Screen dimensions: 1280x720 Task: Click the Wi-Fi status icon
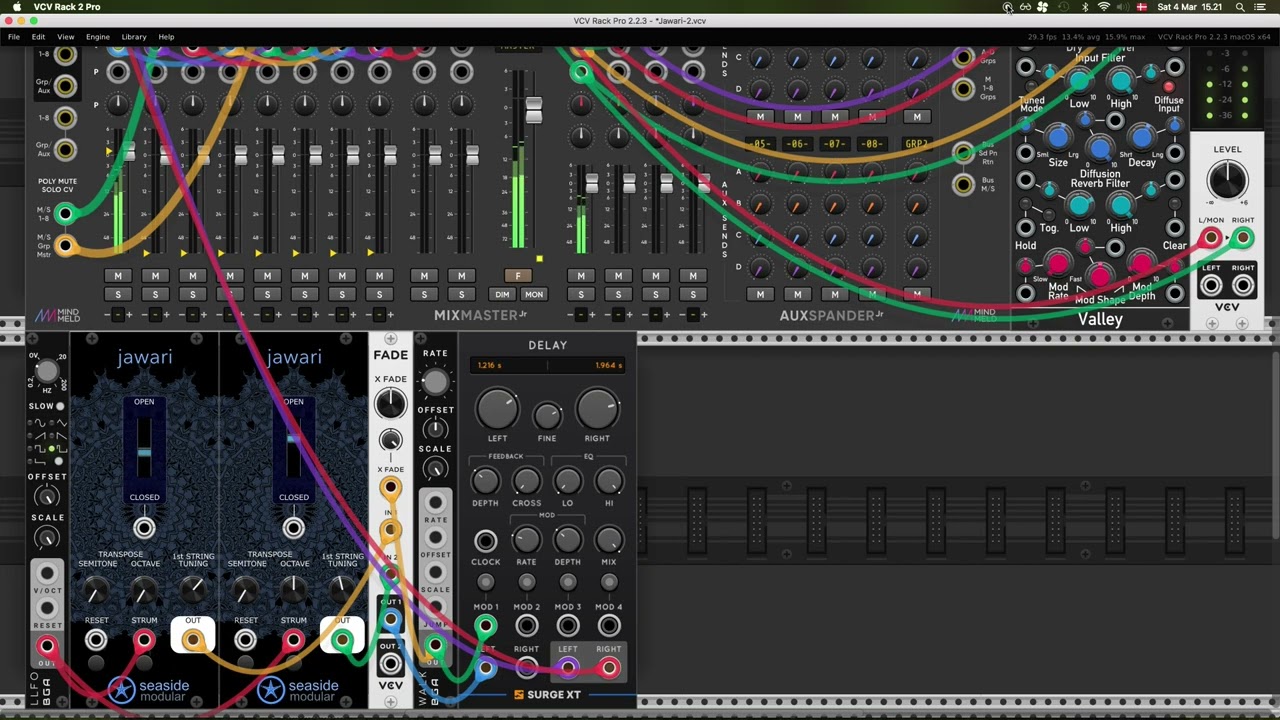coord(1104,7)
